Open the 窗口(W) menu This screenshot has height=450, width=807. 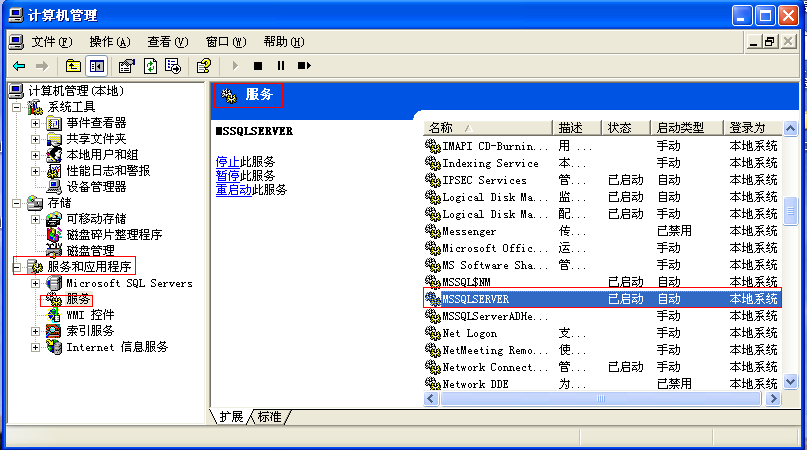pyautogui.click(x=226, y=42)
